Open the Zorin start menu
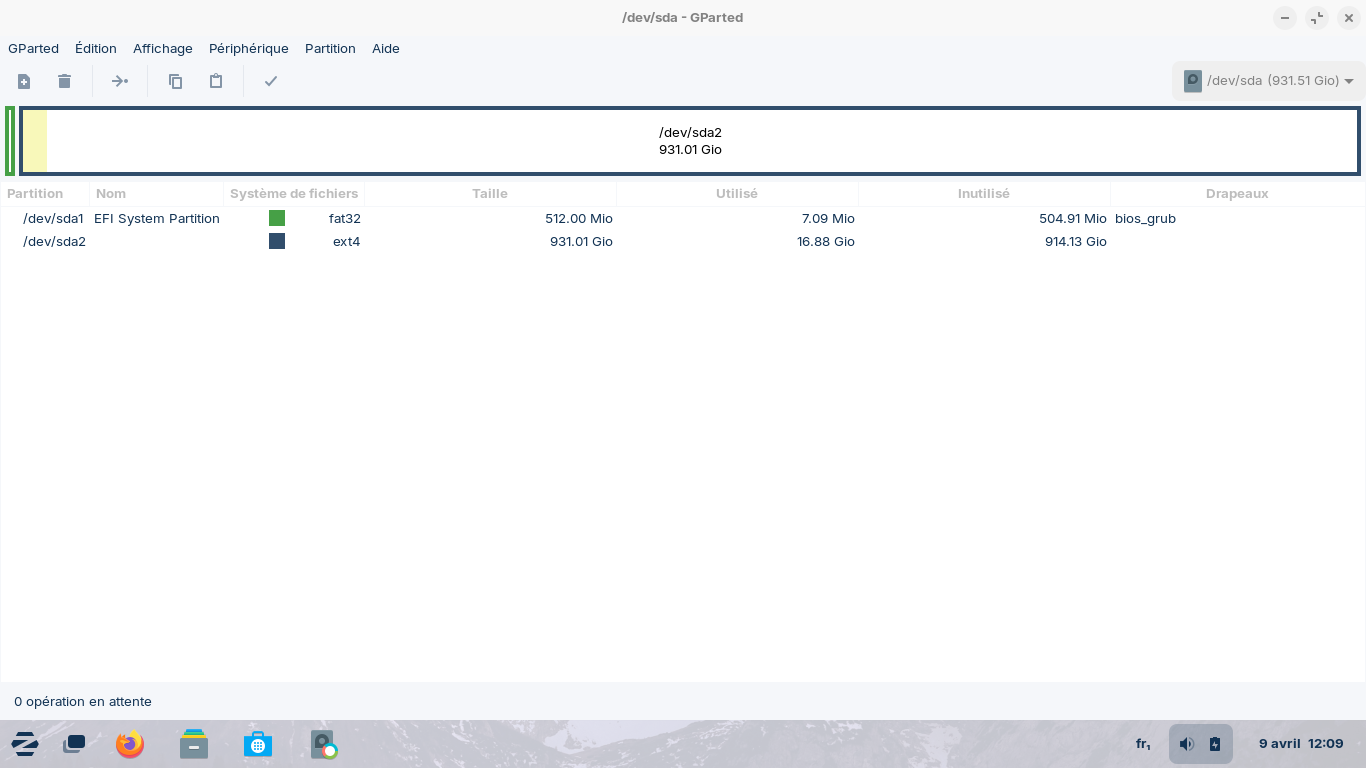Image resolution: width=1366 pixels, height=768 pixels. 25,744
